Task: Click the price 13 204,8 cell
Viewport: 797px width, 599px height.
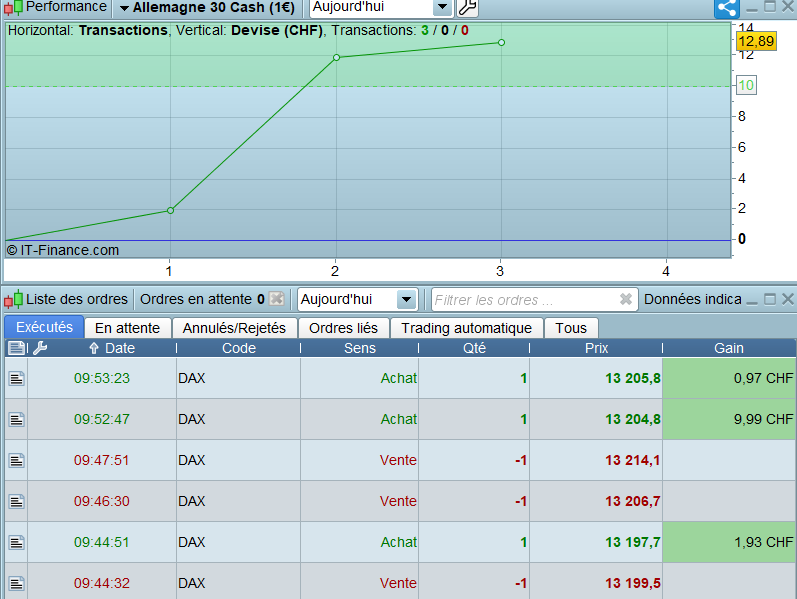Action: [596, 420]
